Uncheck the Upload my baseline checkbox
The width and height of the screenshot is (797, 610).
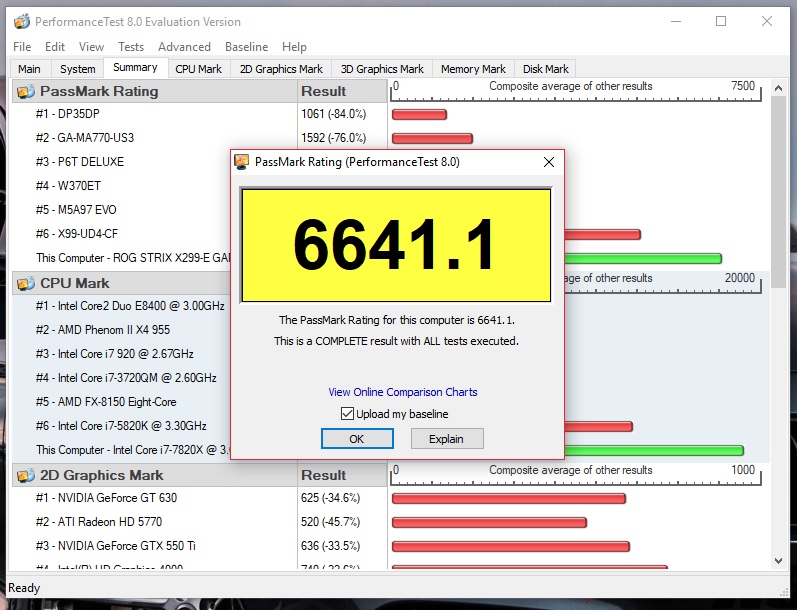[347, 414]
